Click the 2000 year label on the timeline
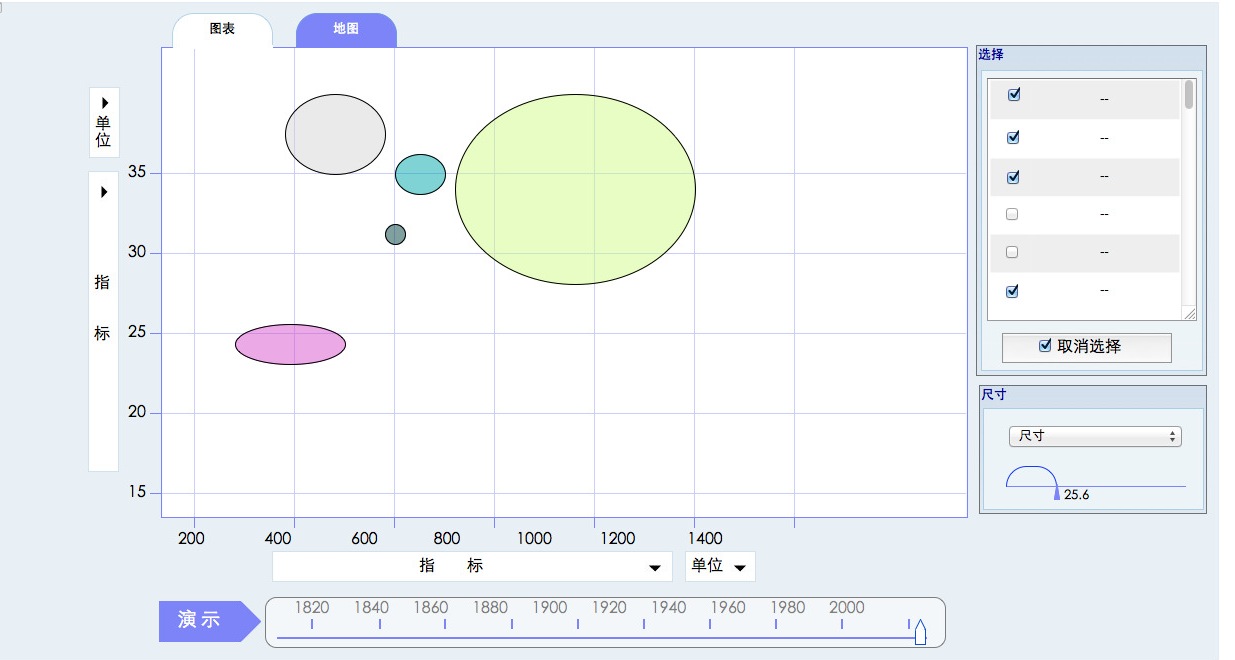This screenshot has width=1235, height=660. 847,608
